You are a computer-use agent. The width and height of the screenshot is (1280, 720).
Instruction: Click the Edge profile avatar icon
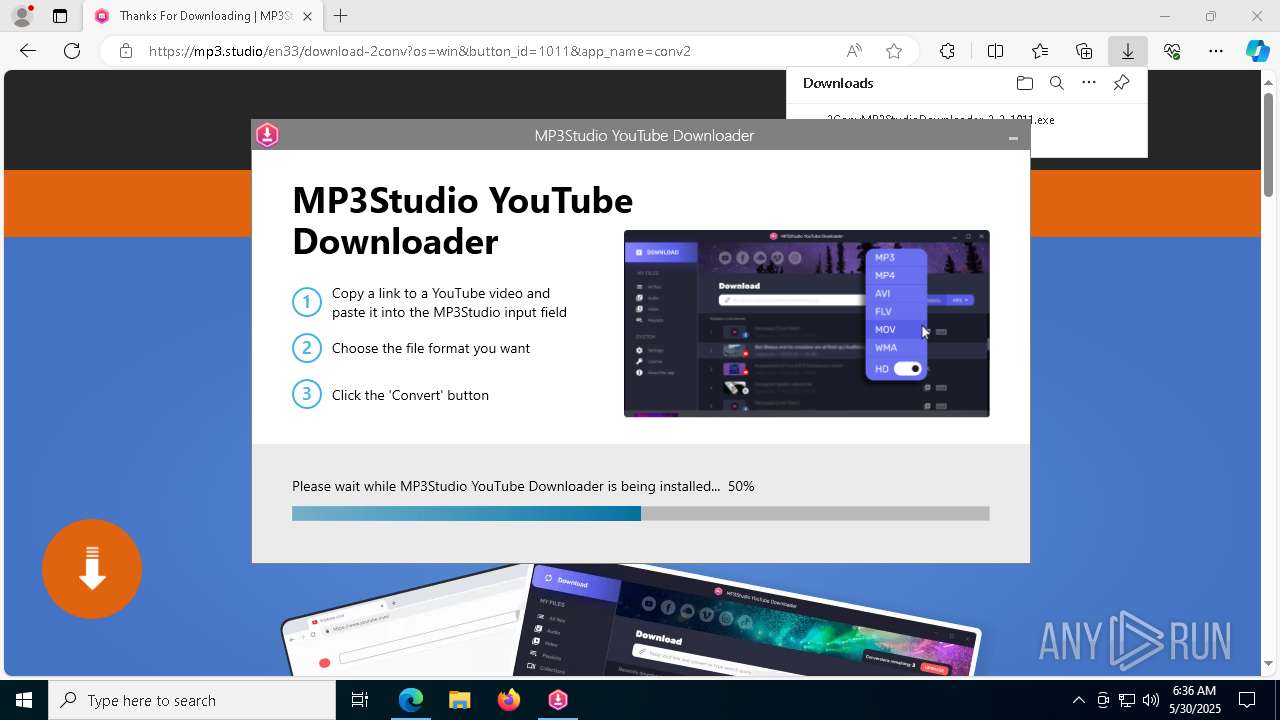[21, 16]
